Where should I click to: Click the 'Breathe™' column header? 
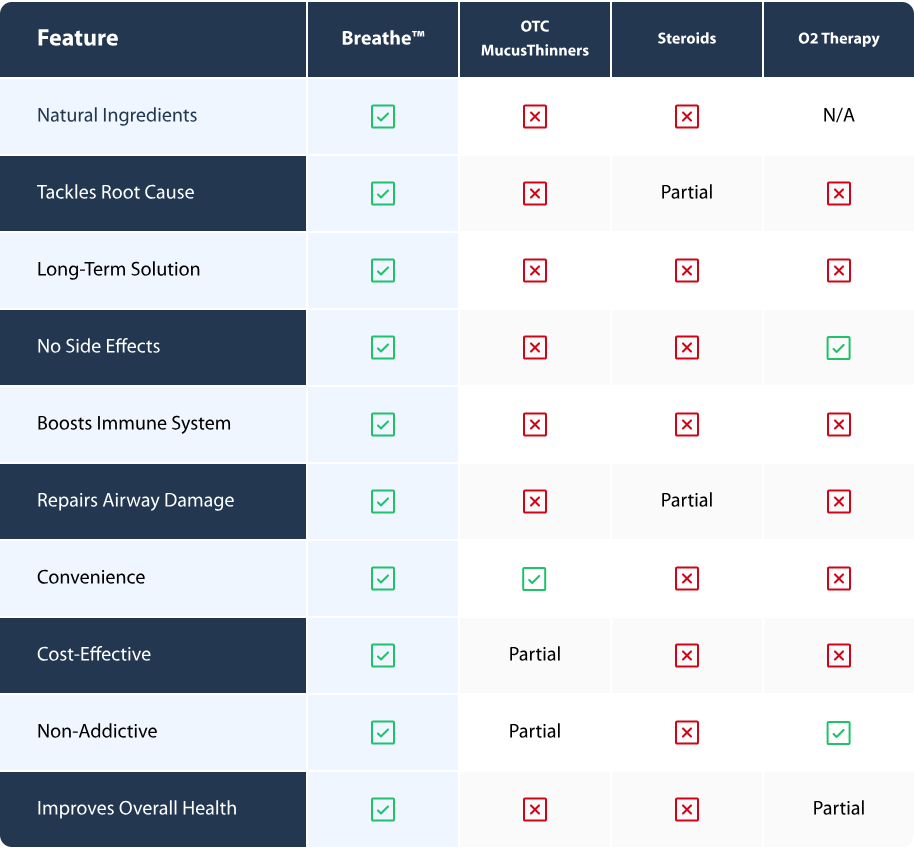tap(383, 38)
